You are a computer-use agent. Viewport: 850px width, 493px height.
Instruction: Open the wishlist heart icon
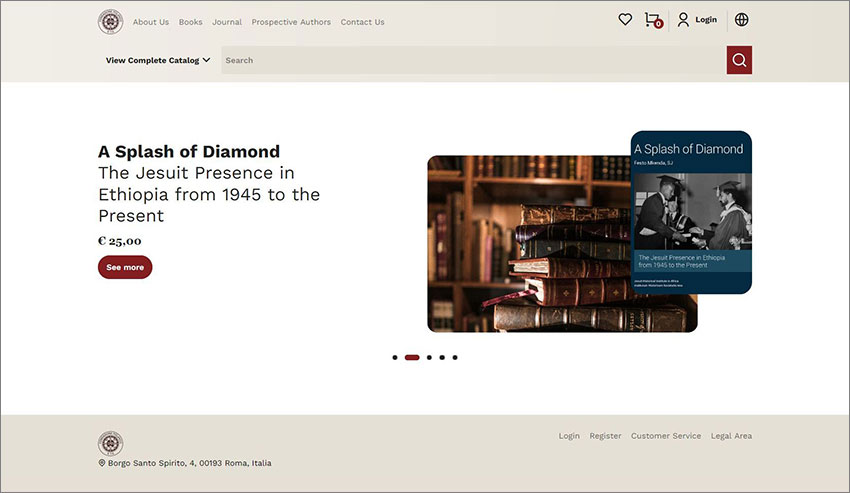click(x=625, y=19)
